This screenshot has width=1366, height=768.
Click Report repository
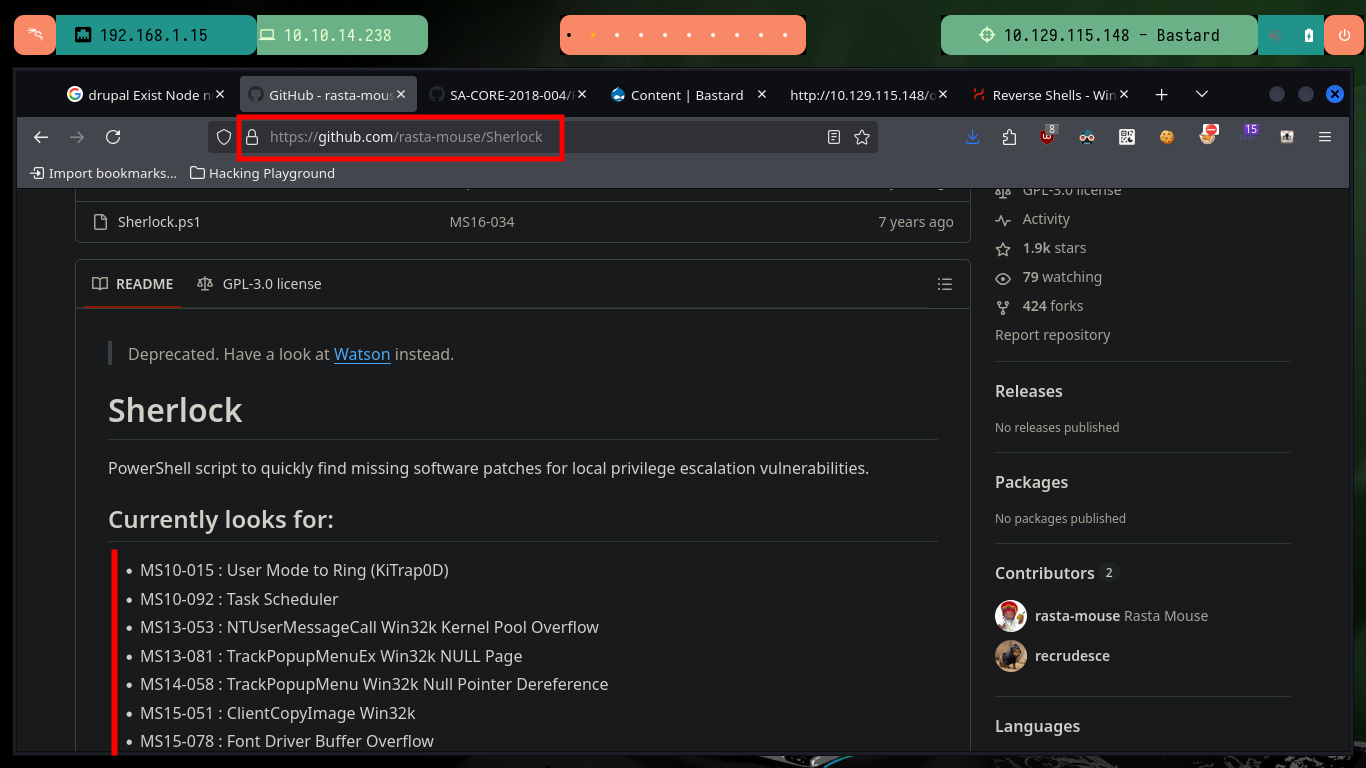coord(1052,335)
